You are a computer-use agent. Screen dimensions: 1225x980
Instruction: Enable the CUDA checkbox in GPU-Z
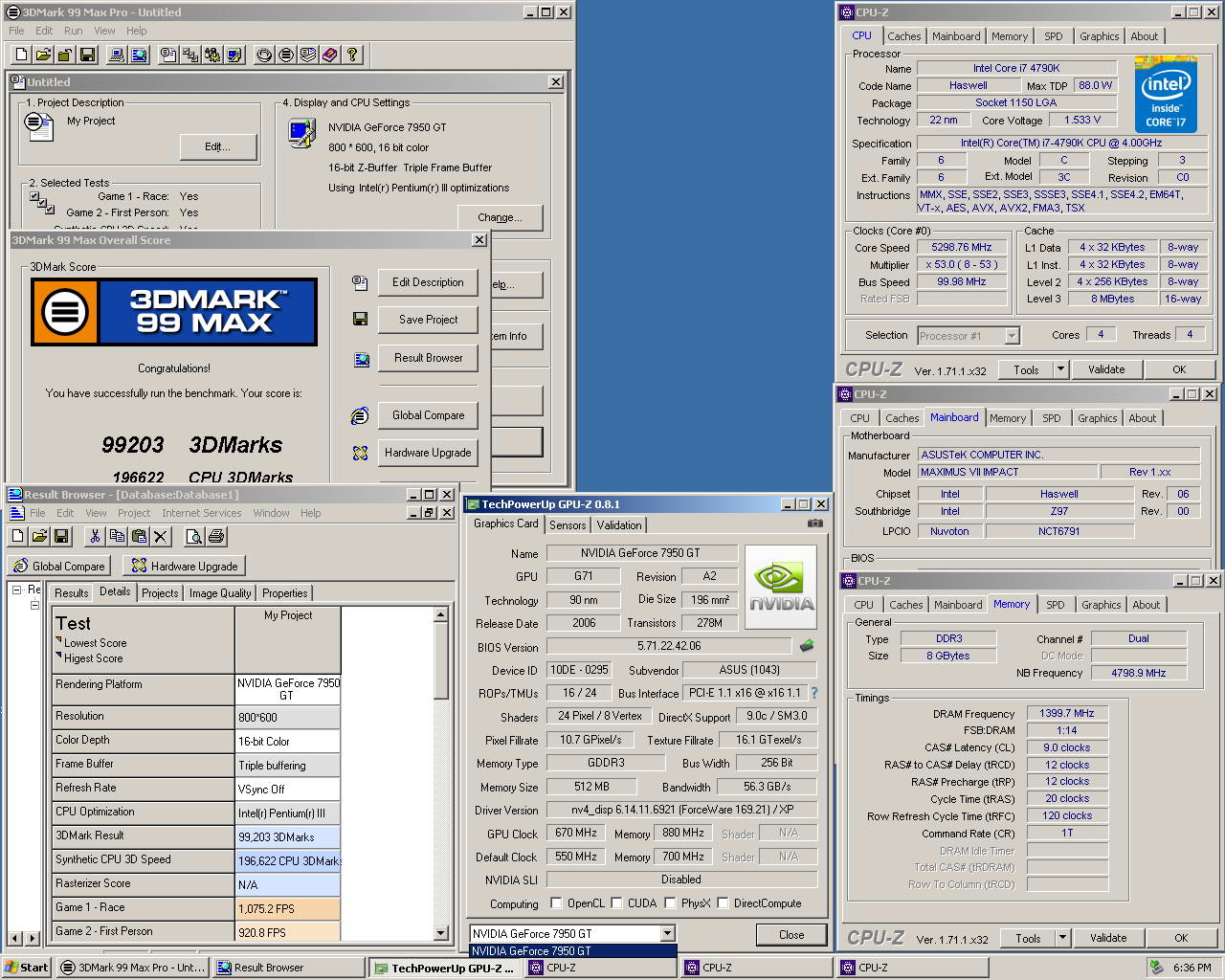(x=616, y=902)
